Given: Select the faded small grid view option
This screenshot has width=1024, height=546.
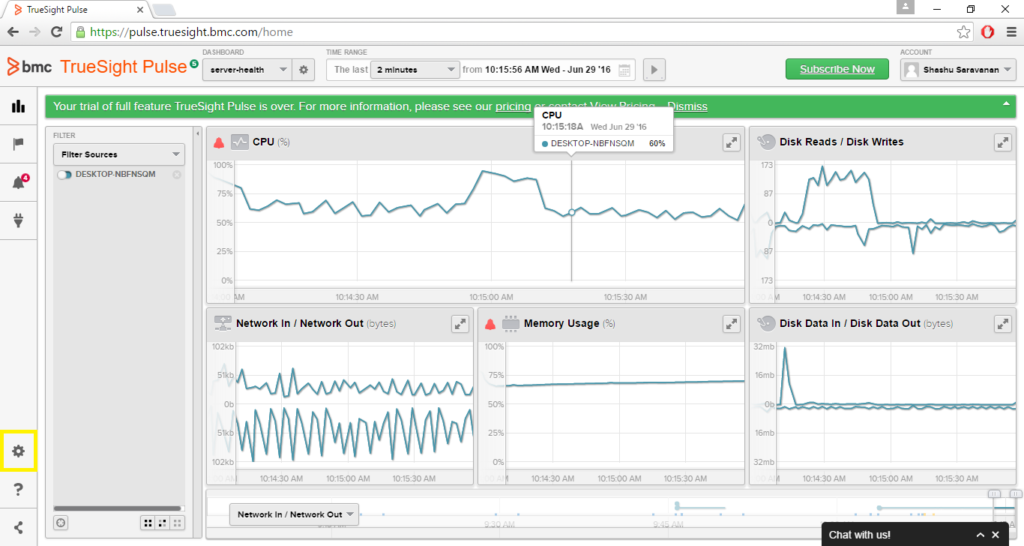Looking at the screenshot, I should pyautogui.click(x=177, y=523).
